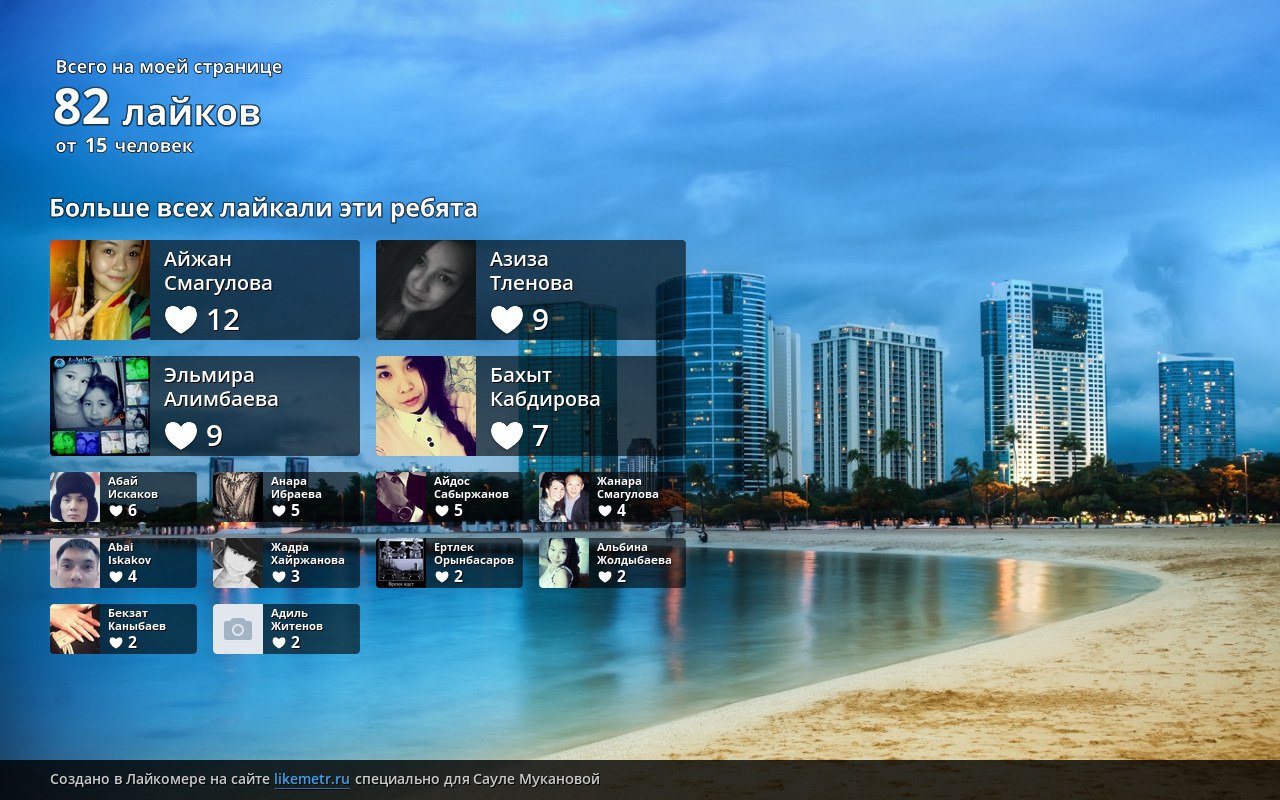The image size is (1280, 800).
Task: Click small heart under Айдос Сабыржанов
Action: coord(442,511)
